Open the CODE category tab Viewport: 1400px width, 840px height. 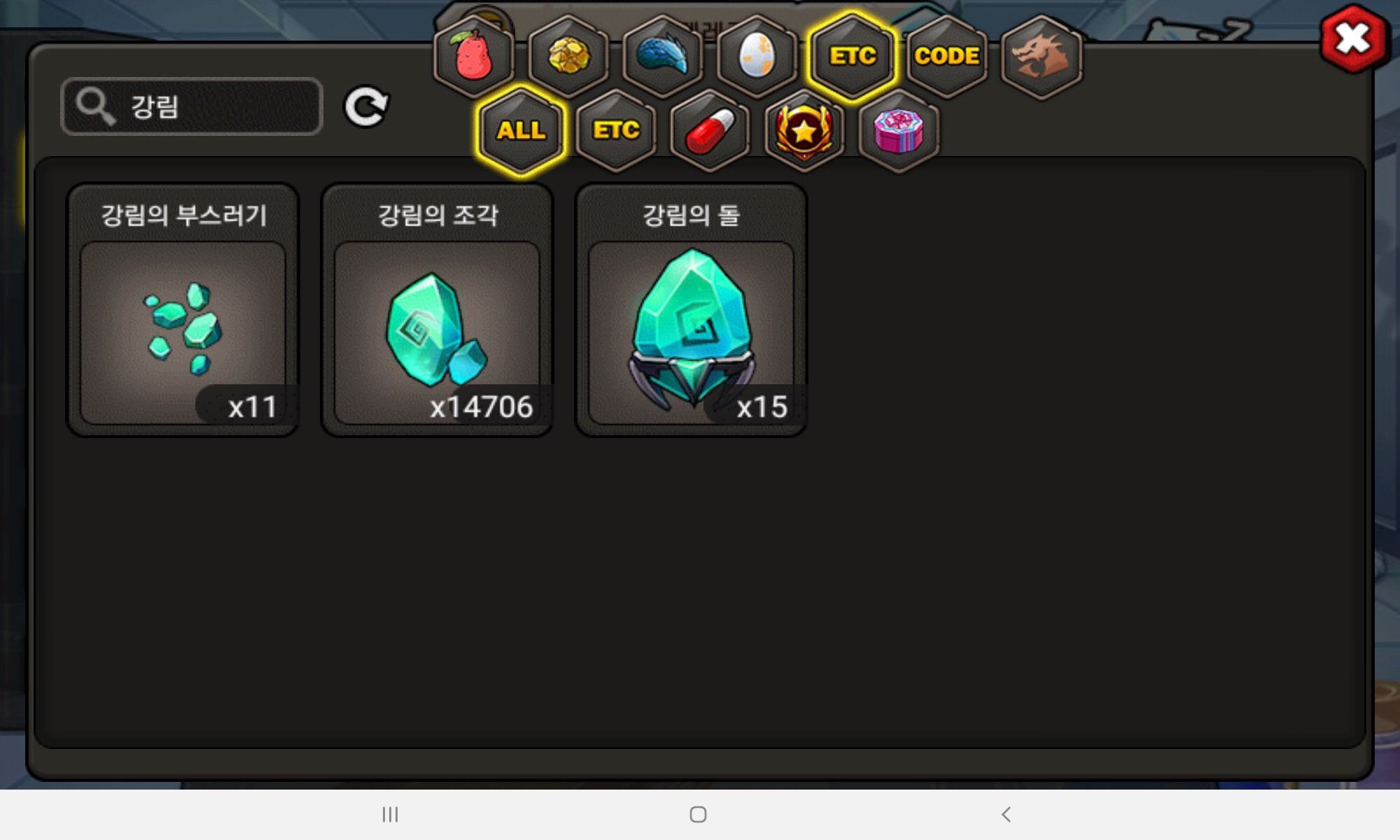[947, 56]
